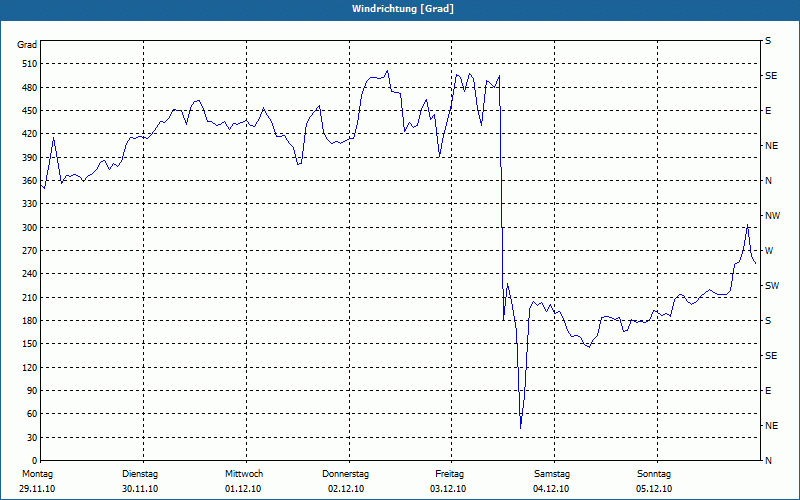Click the 270 degree axis label
Image resolution: width=800 pixels, height=500 pixels.
coord(30,251)
